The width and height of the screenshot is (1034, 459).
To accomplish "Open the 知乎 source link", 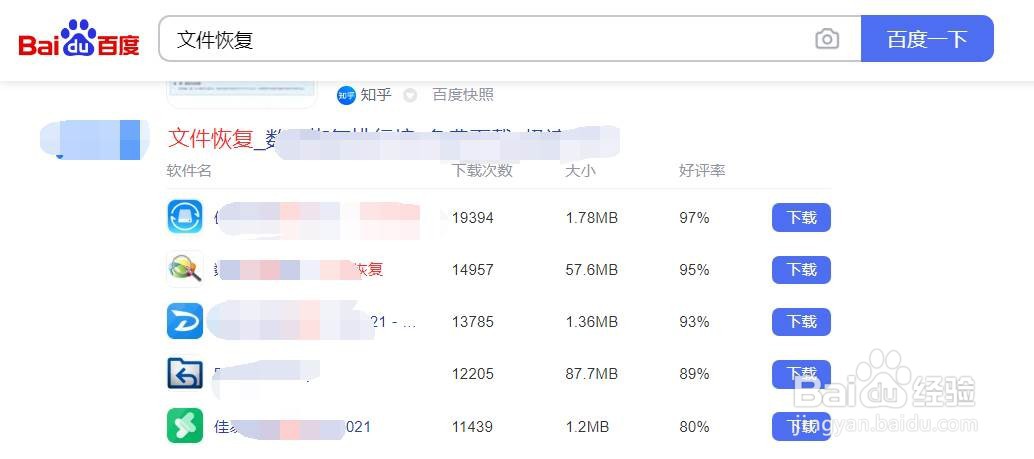I will point(376,95).
